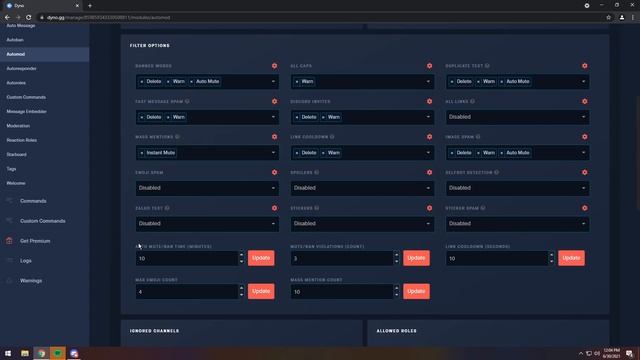The width and height of the screenshot is (640, 360).
Task: Open the Spoilers Disabled dropdown
Action: (362, 188)
